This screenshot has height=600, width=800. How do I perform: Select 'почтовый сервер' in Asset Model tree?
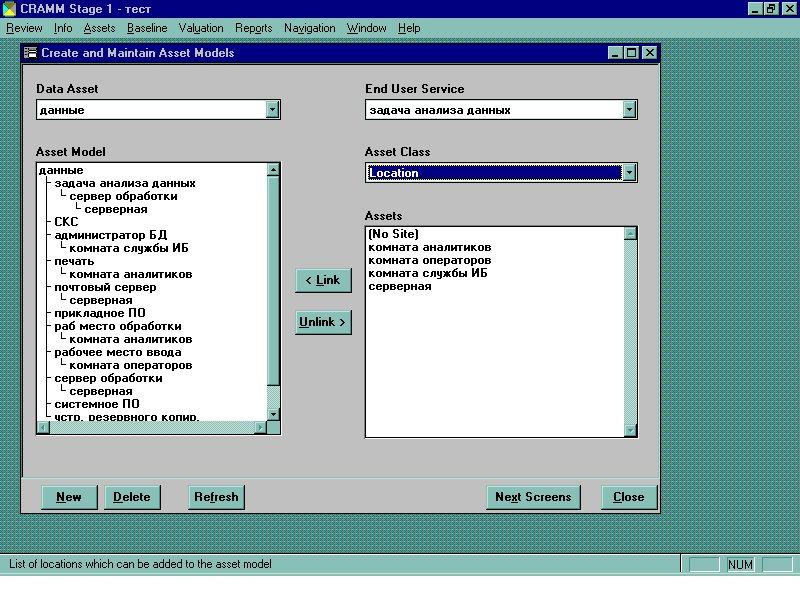[x=105, y=287]
